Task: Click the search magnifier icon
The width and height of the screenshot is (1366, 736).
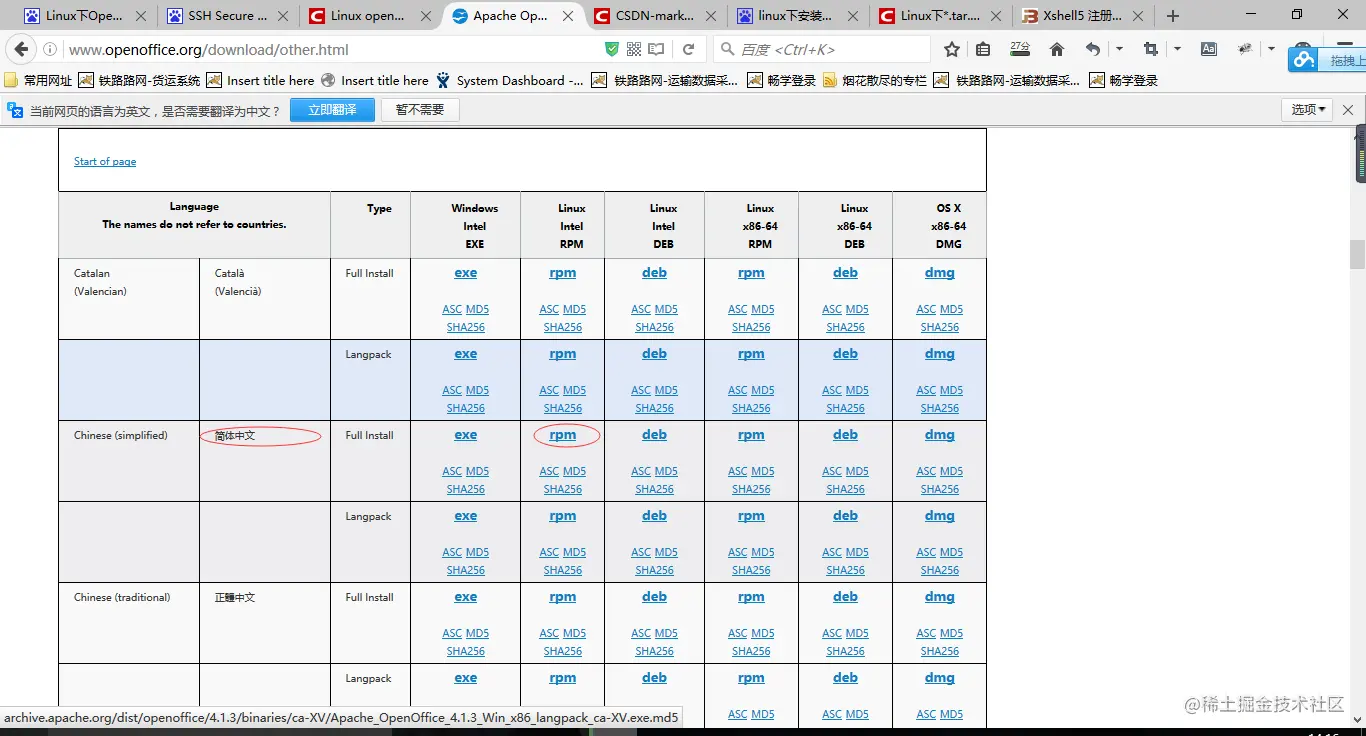Action: [x=727, y=49]
